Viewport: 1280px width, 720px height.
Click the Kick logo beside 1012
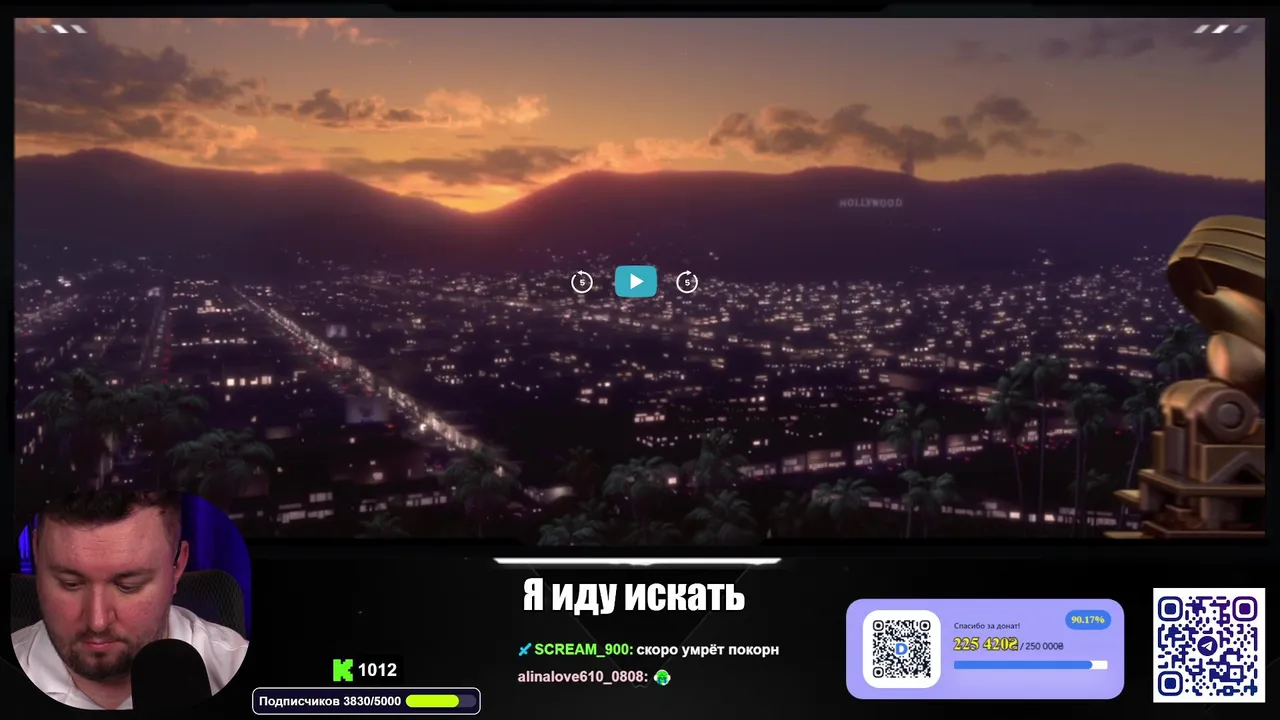point(343,670)
